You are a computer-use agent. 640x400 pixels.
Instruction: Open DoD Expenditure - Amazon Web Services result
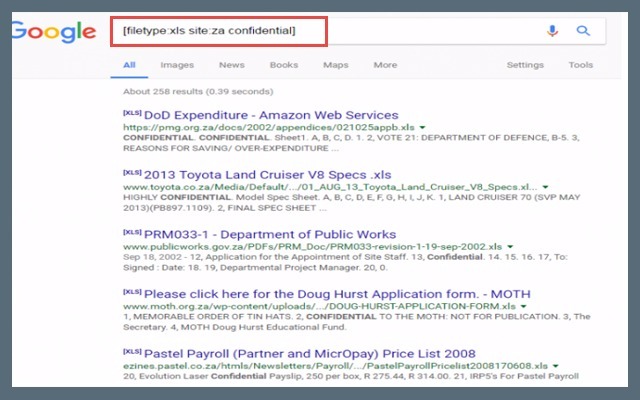click(x=271, y=115)
